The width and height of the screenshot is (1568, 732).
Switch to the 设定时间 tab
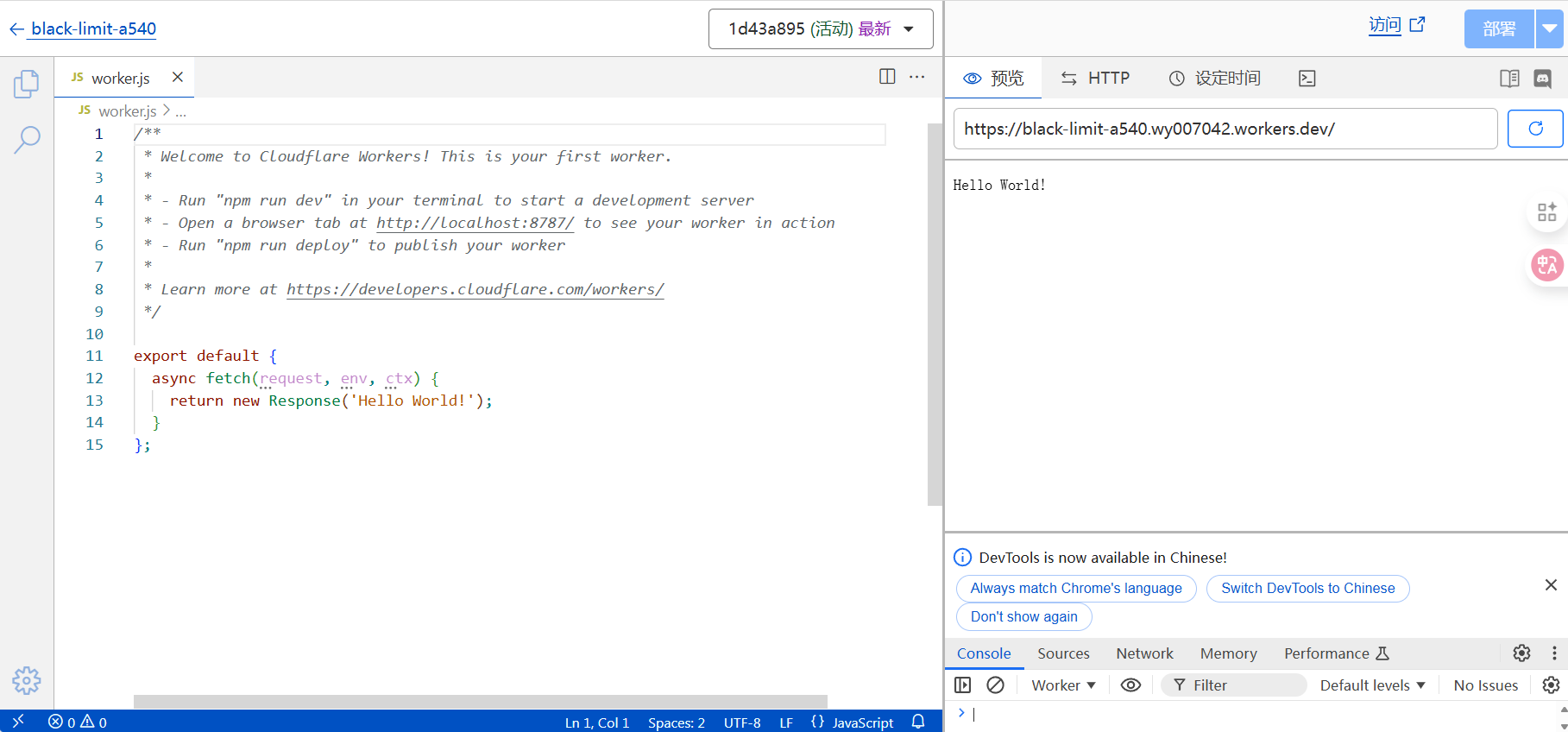pyautogui.click(x=1214, y=79)
